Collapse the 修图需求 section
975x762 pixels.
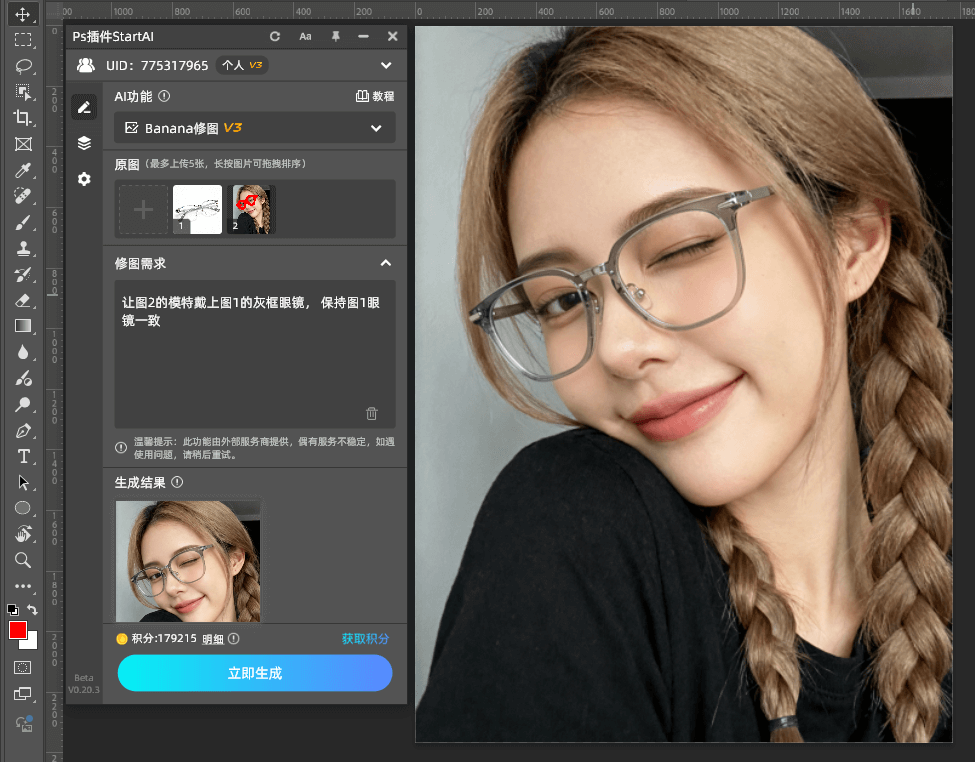[385, 263]
